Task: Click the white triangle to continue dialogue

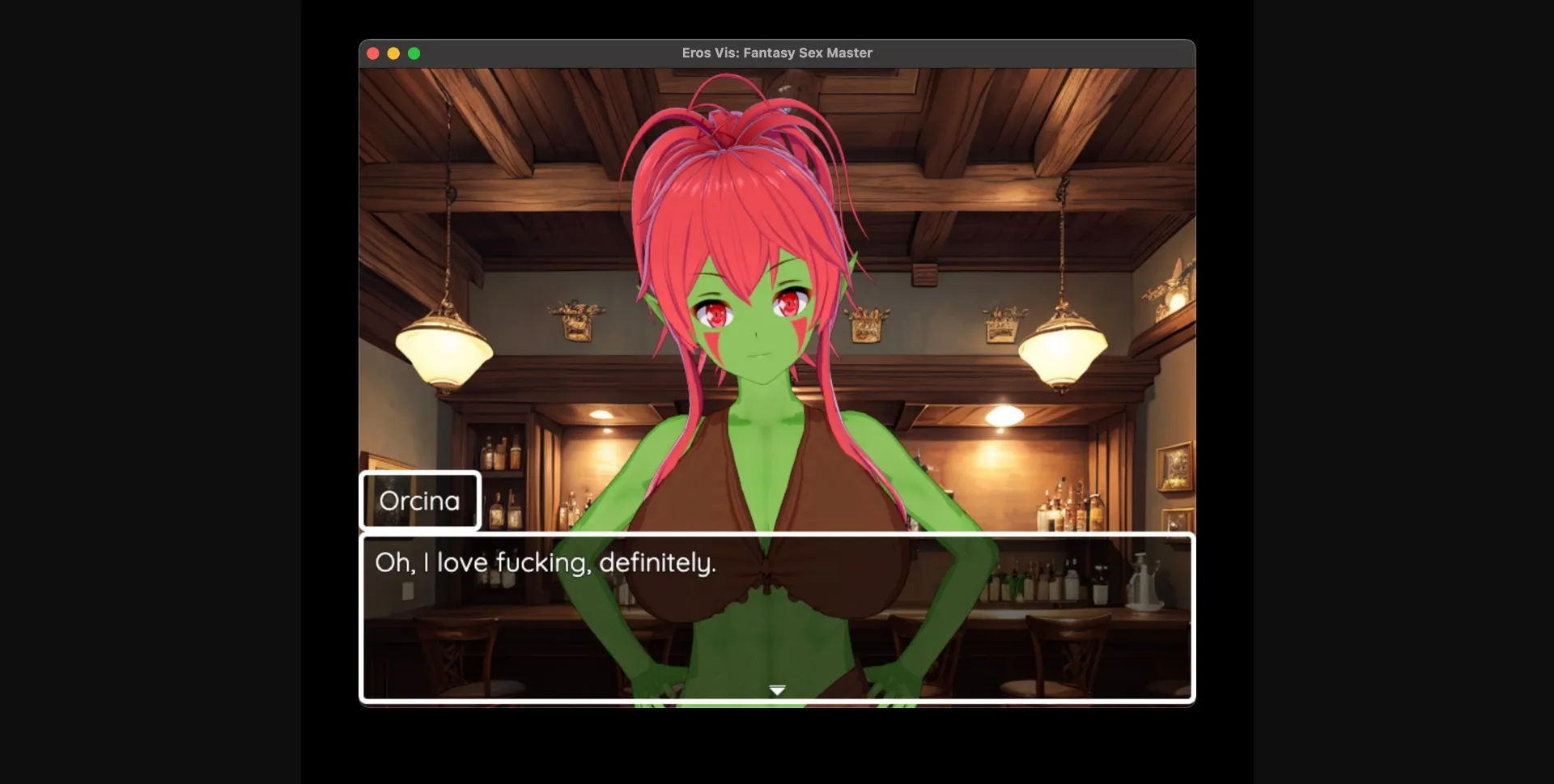Action: (777, 690)
